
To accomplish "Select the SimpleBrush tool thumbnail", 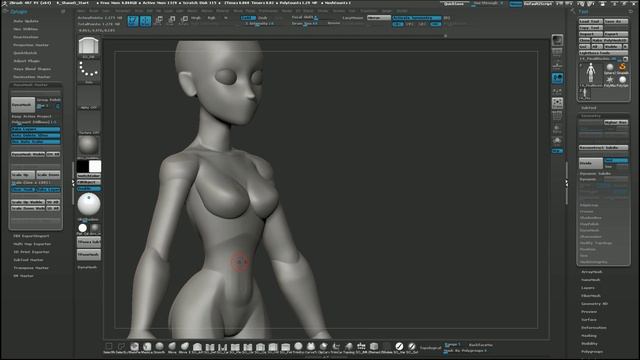I will pyautogui.click(x=622, y=69).
